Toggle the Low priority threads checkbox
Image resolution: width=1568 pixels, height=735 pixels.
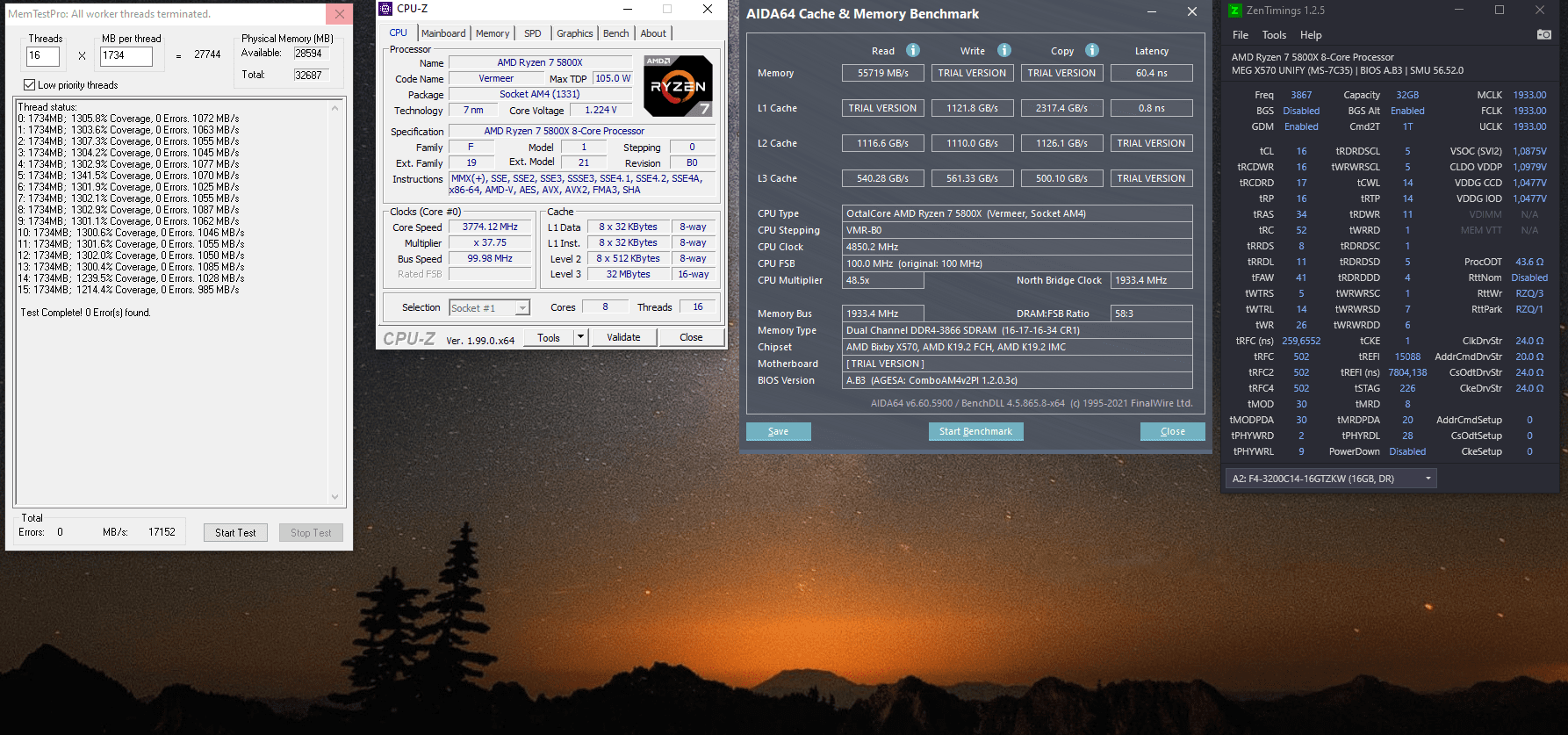pos(30,85)
